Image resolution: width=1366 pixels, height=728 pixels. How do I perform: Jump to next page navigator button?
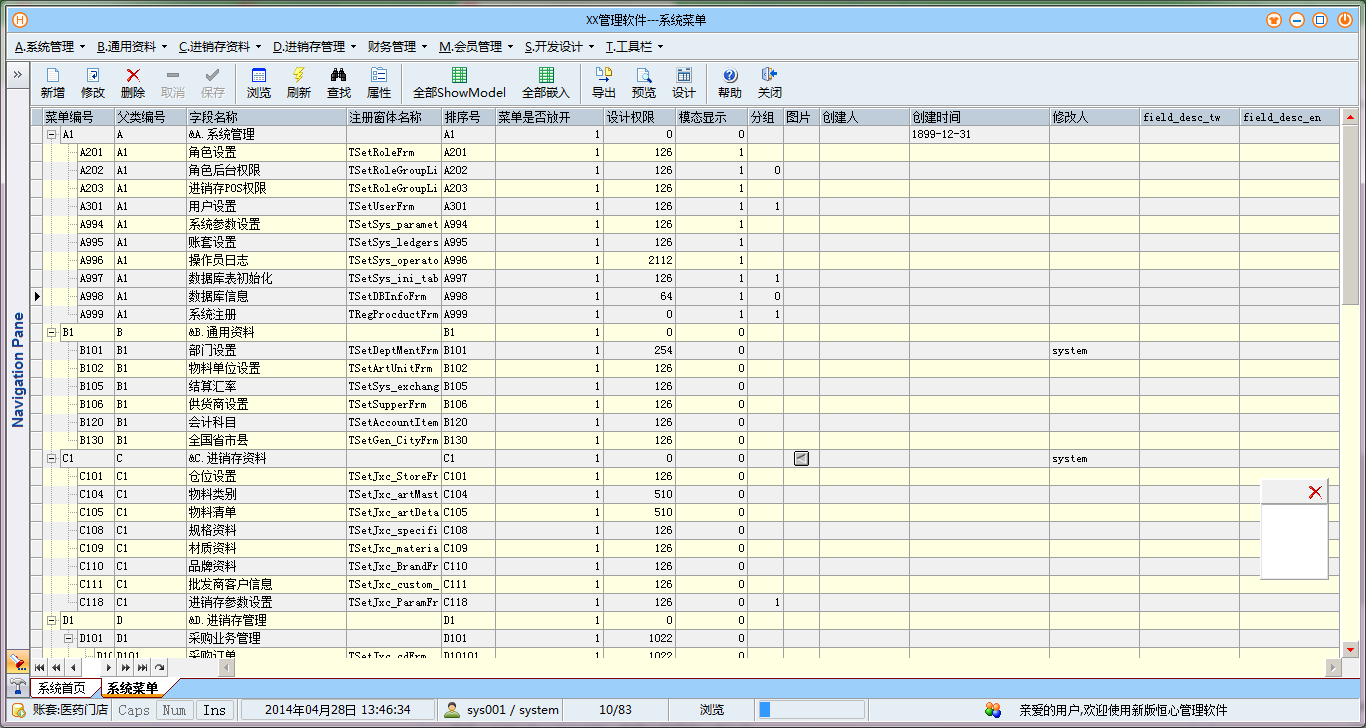point(126,667)
